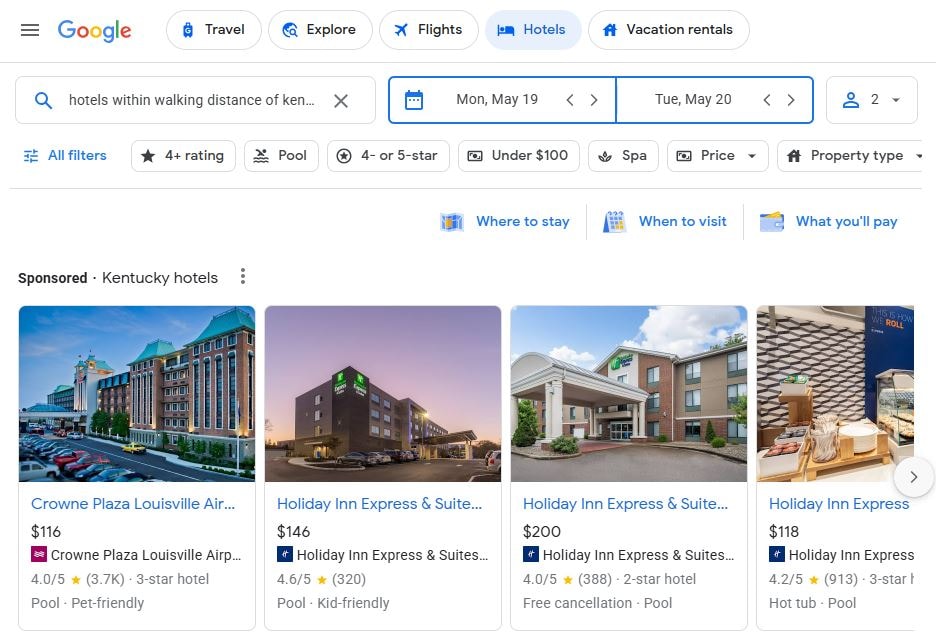The image size is (936, 644).
Task: Expand the Property type dropdown
Action: click(x=851, y=156)
